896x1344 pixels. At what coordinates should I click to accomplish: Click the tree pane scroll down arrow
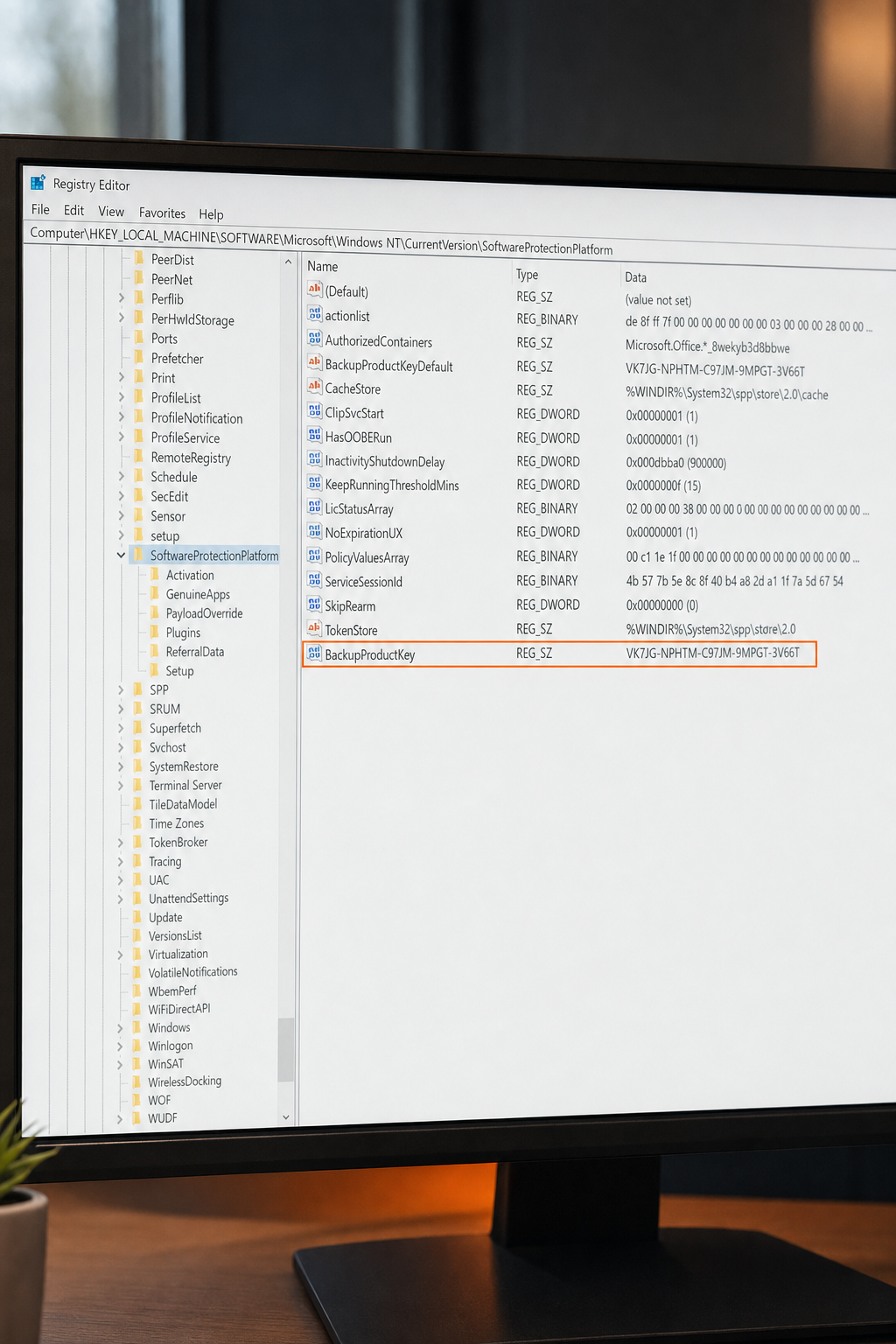click(285, 1117)
